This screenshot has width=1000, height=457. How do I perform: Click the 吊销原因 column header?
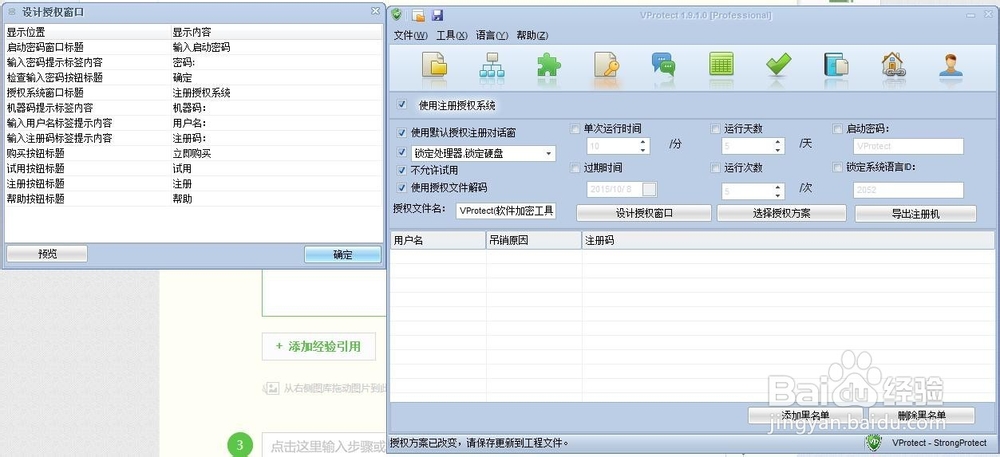(534, 240)
